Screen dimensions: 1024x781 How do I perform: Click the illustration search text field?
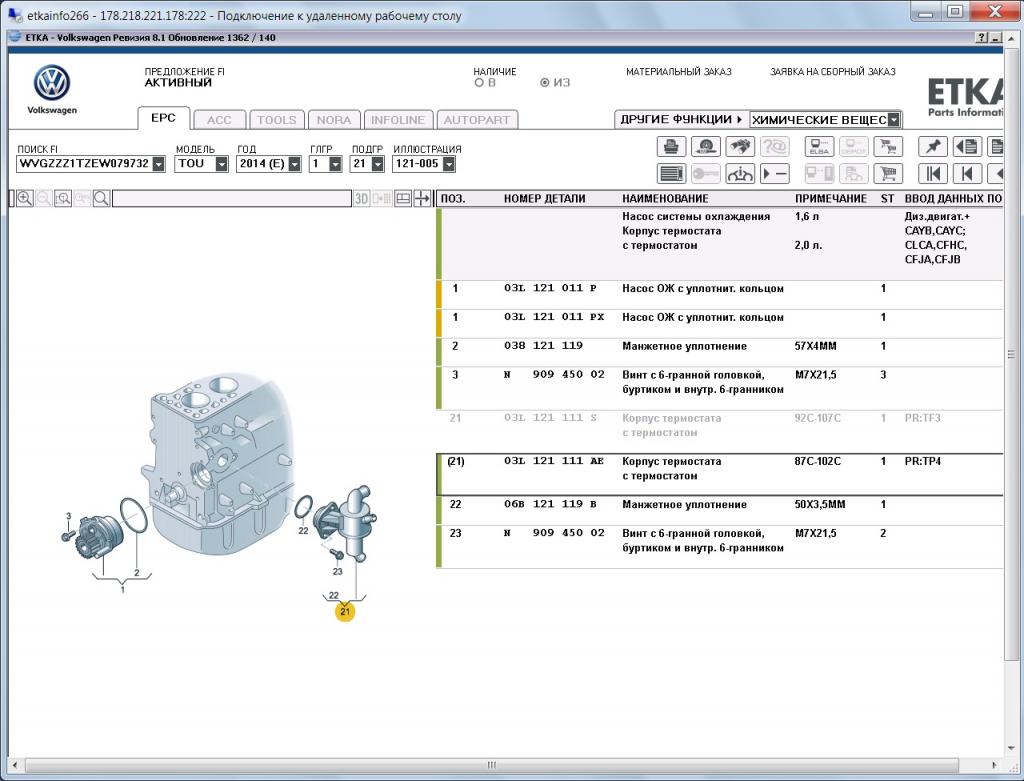232,199
